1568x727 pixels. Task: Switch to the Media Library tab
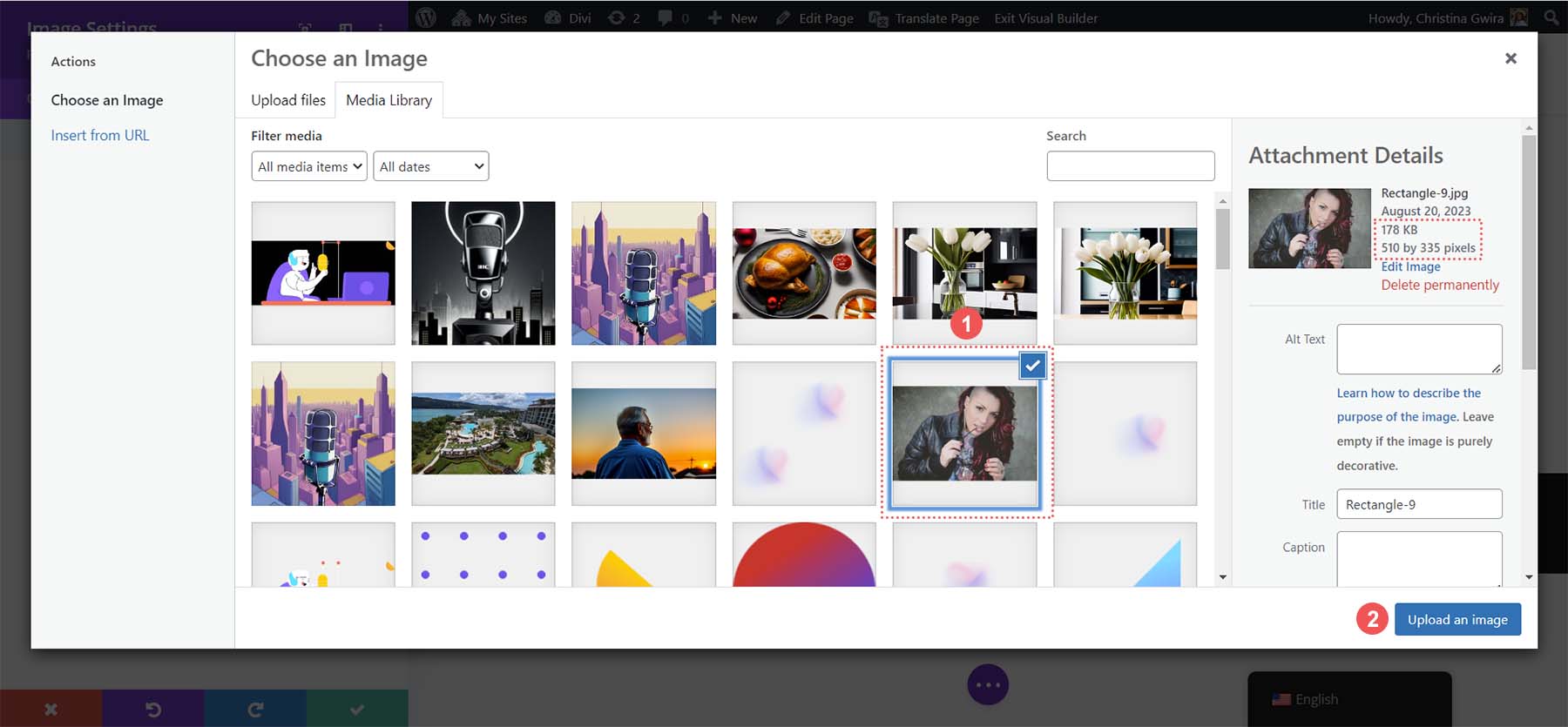pyautogui.click(x=389, y=100)
